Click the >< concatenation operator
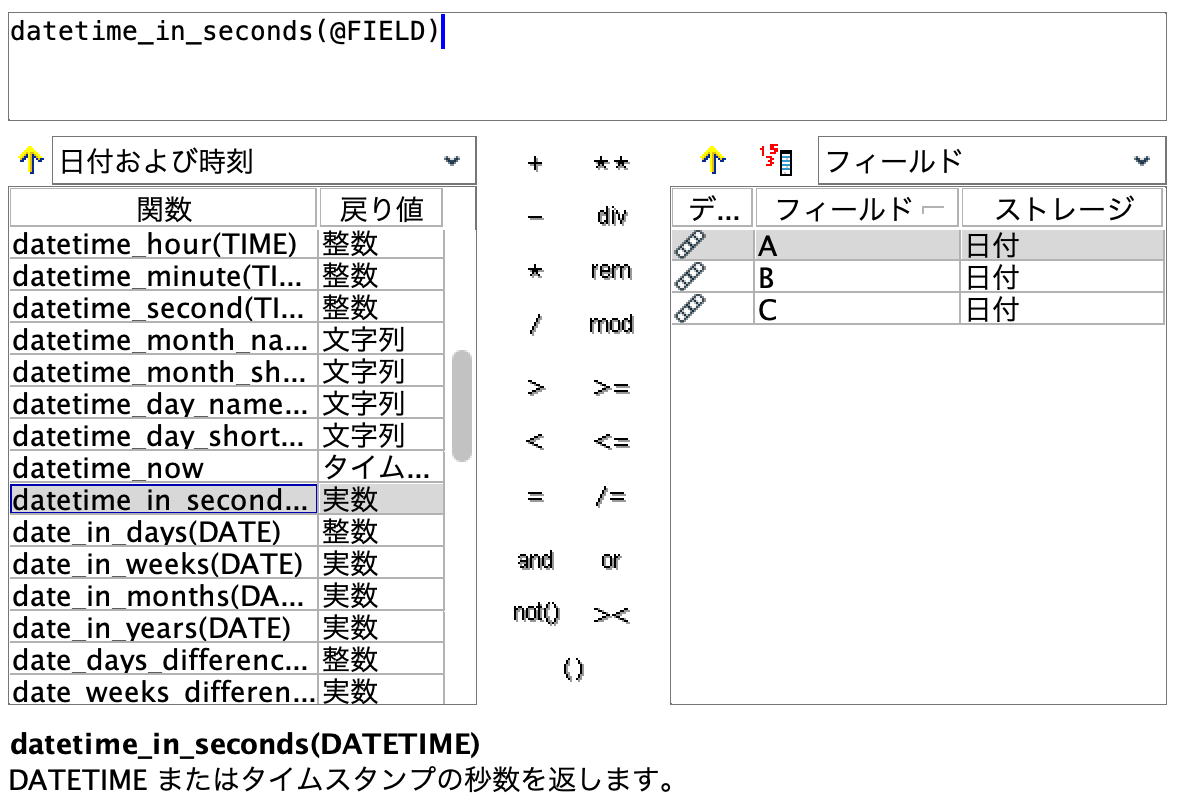Screen dimensions: 1182x810 [611, 616]
